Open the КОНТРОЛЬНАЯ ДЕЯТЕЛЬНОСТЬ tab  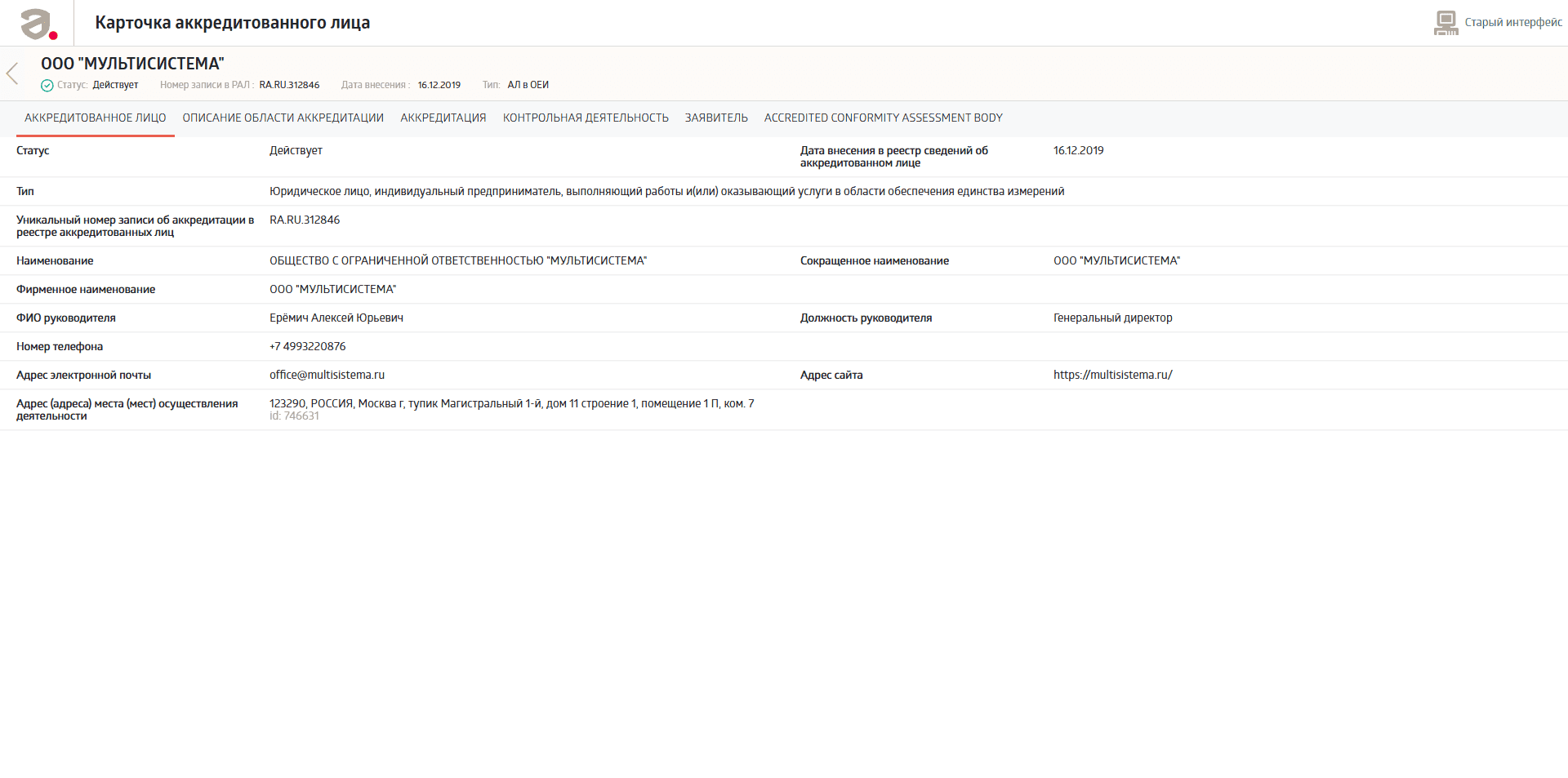pos(586,118)
